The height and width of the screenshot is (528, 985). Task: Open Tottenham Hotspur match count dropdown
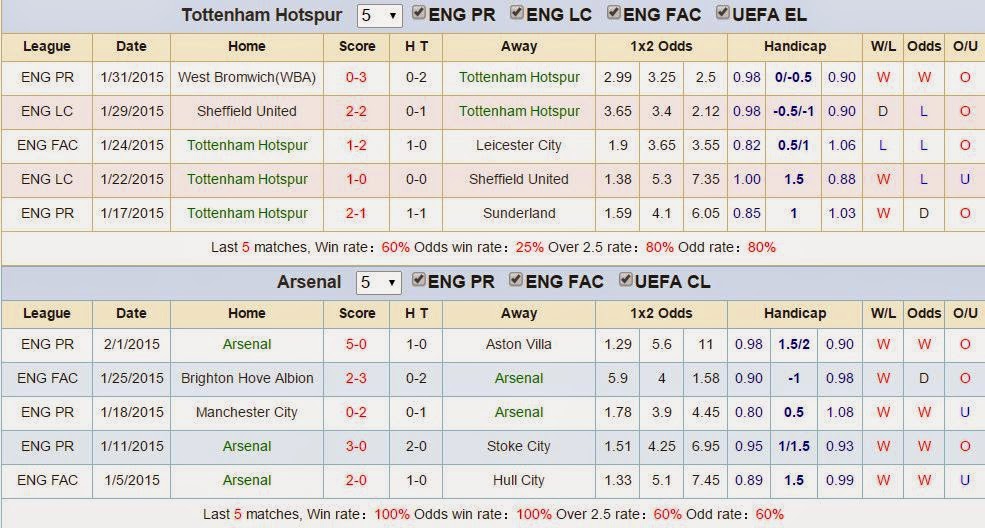click(379, 15)
